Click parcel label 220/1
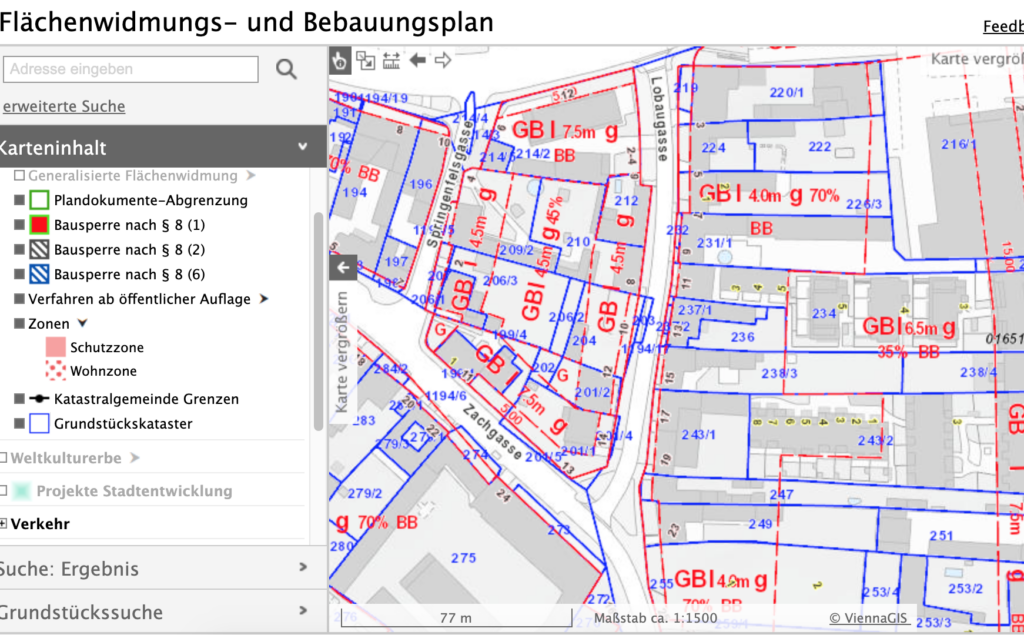 [x=786, y=93]
